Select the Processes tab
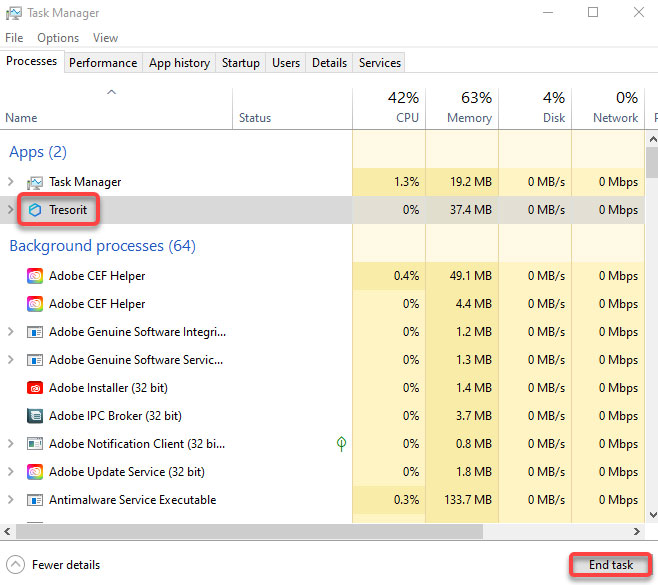Screen dimensions: 658x585 pyautogui.click(x=32, y=61)
